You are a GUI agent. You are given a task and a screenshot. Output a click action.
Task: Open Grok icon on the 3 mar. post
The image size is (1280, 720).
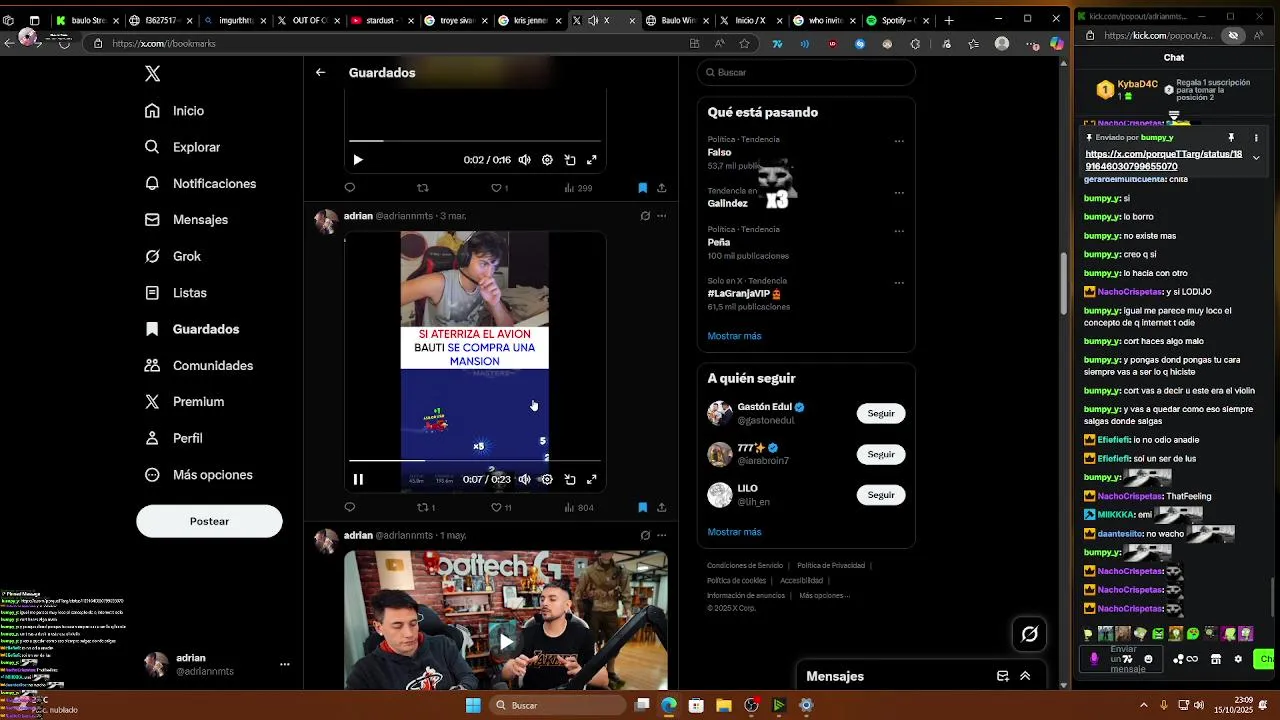tap(645, 215)
